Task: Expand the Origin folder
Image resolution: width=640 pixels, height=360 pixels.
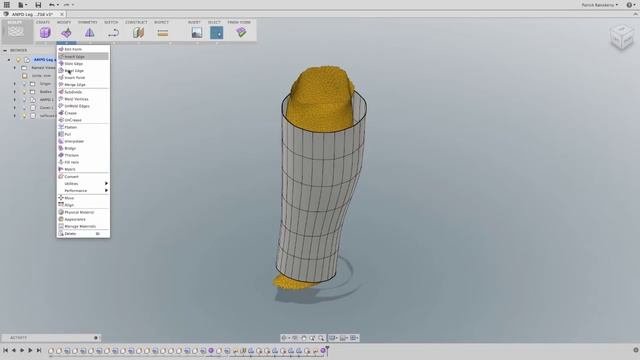Action: point(15,84)
